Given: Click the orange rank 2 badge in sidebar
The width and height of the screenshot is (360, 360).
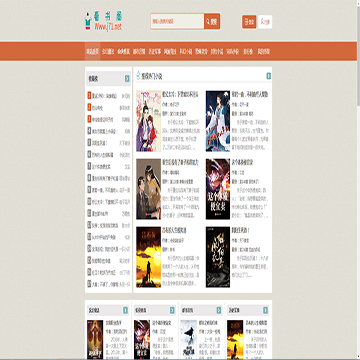Looking at the screenshot, I should point(89,107).
